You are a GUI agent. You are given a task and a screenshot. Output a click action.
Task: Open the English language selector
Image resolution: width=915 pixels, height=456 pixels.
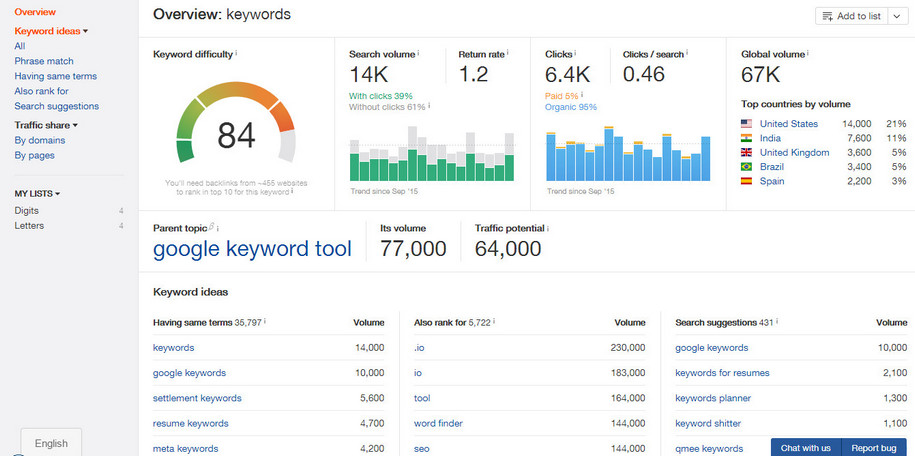(51, 443)
